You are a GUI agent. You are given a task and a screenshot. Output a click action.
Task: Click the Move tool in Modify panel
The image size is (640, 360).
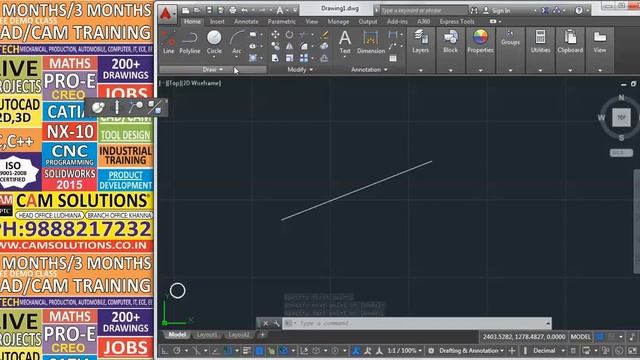pyautogui.click(x=276, y=35)
